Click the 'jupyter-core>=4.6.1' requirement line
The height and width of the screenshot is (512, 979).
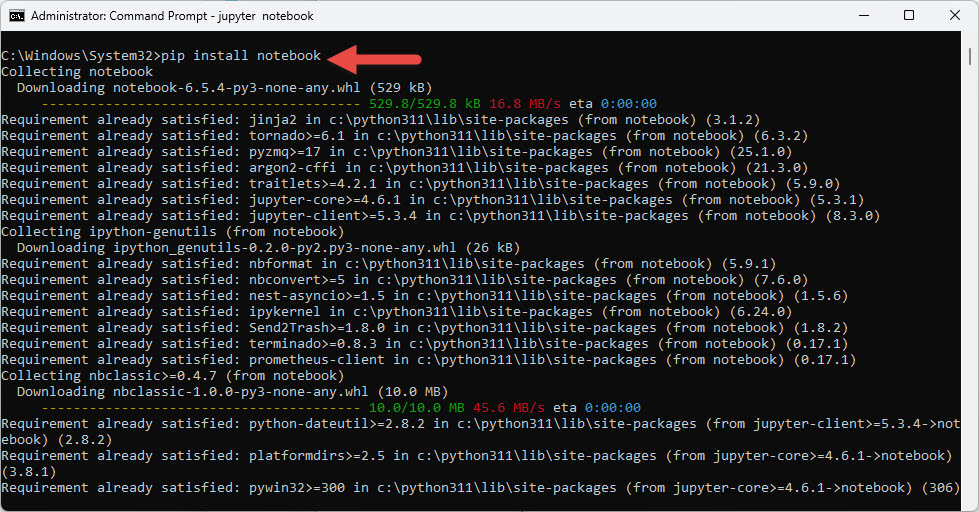tap(433, 200)
